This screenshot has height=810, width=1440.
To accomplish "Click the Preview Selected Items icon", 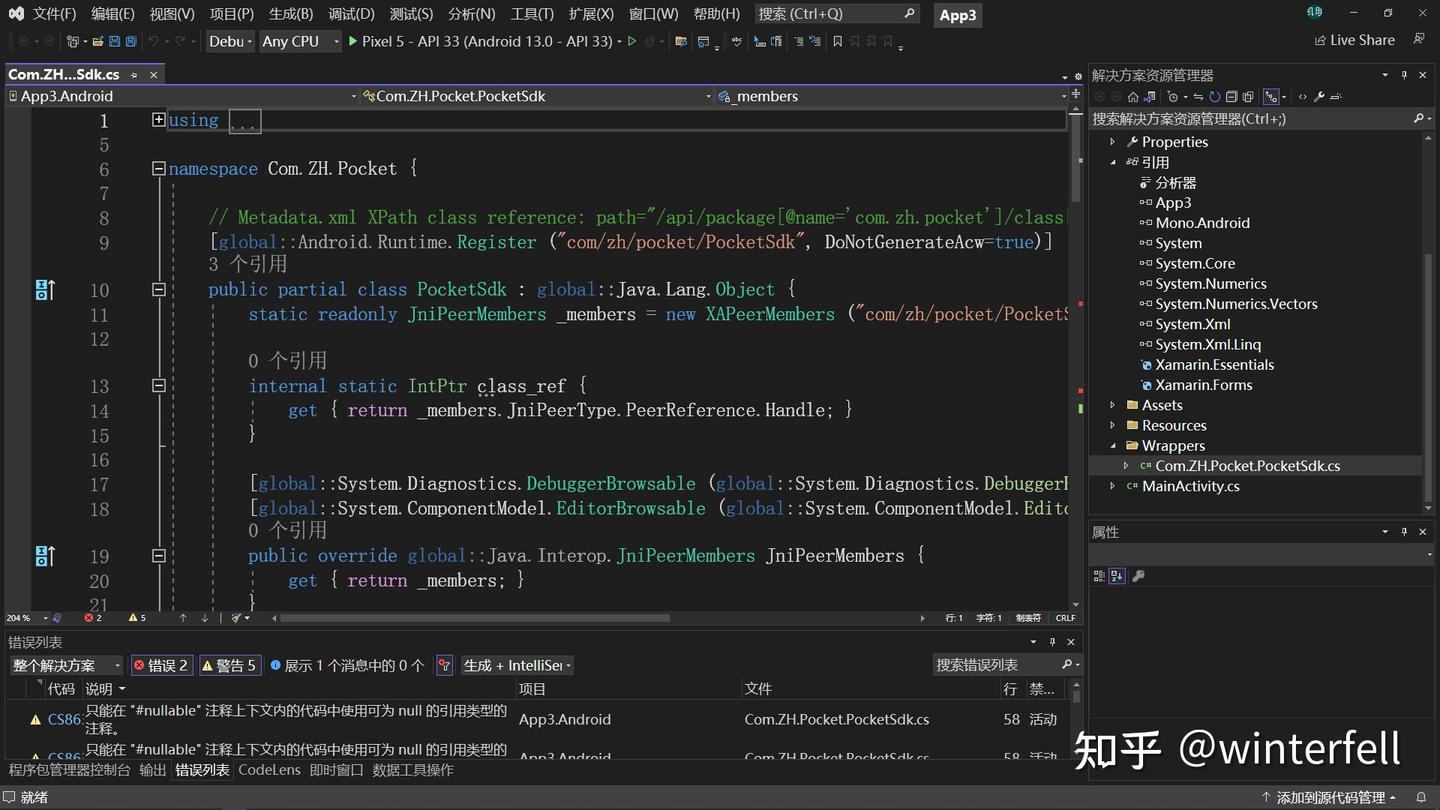I will tap(1336, 97).
